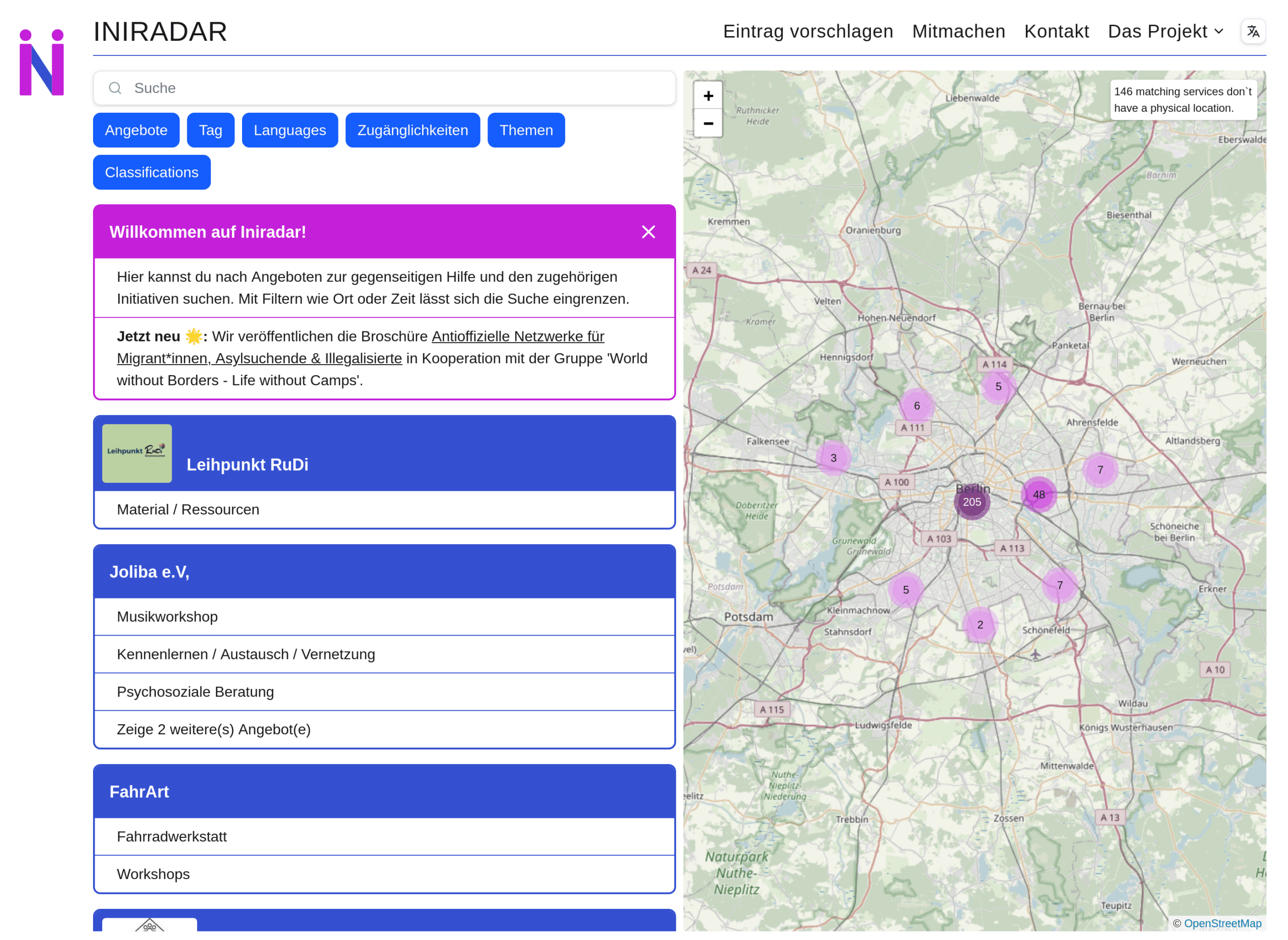Click the 48 cluster marker east of Berlin
This screenshot has width=1288, height=940.
pyautogui.click(x=1039, y=494)
